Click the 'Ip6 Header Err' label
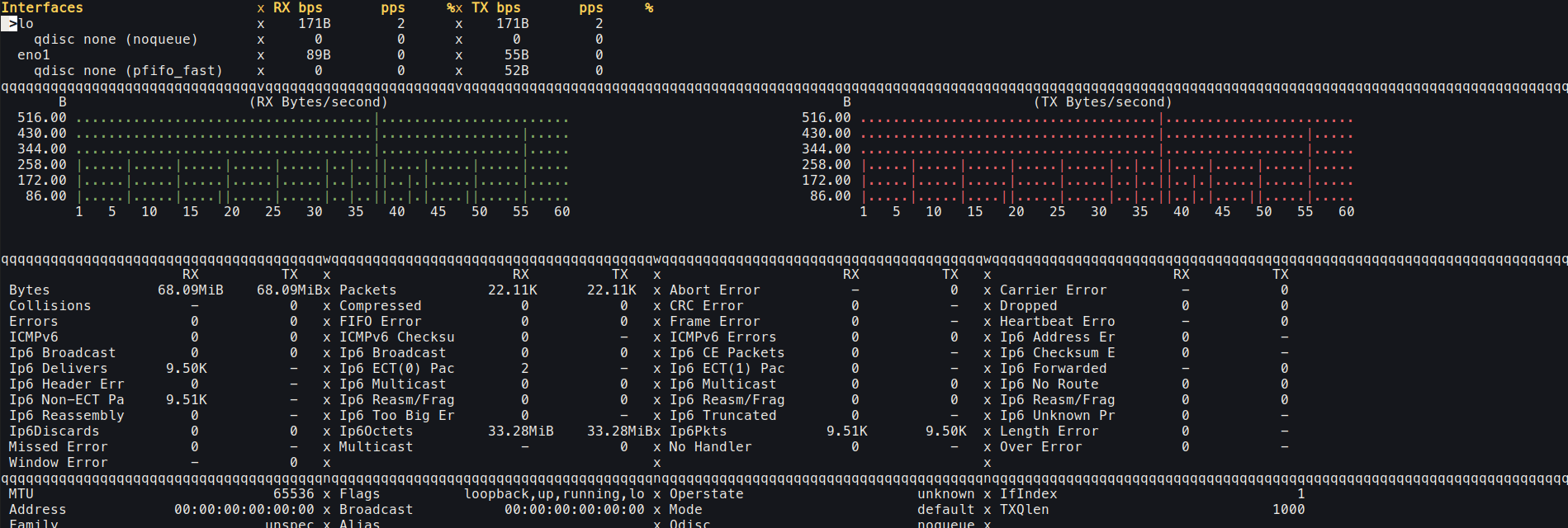This screenshot has height=528, width=1568. pos(67,384)
